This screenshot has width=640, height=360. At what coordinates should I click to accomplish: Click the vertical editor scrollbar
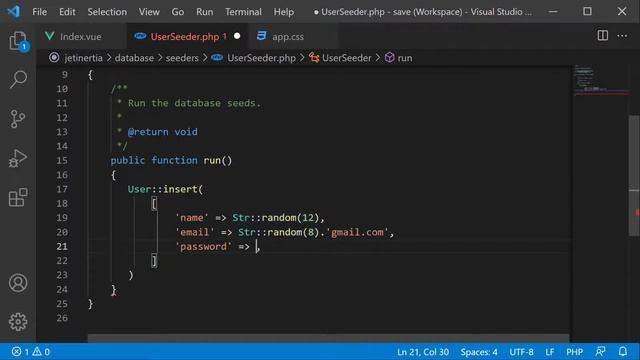[634, 176]
